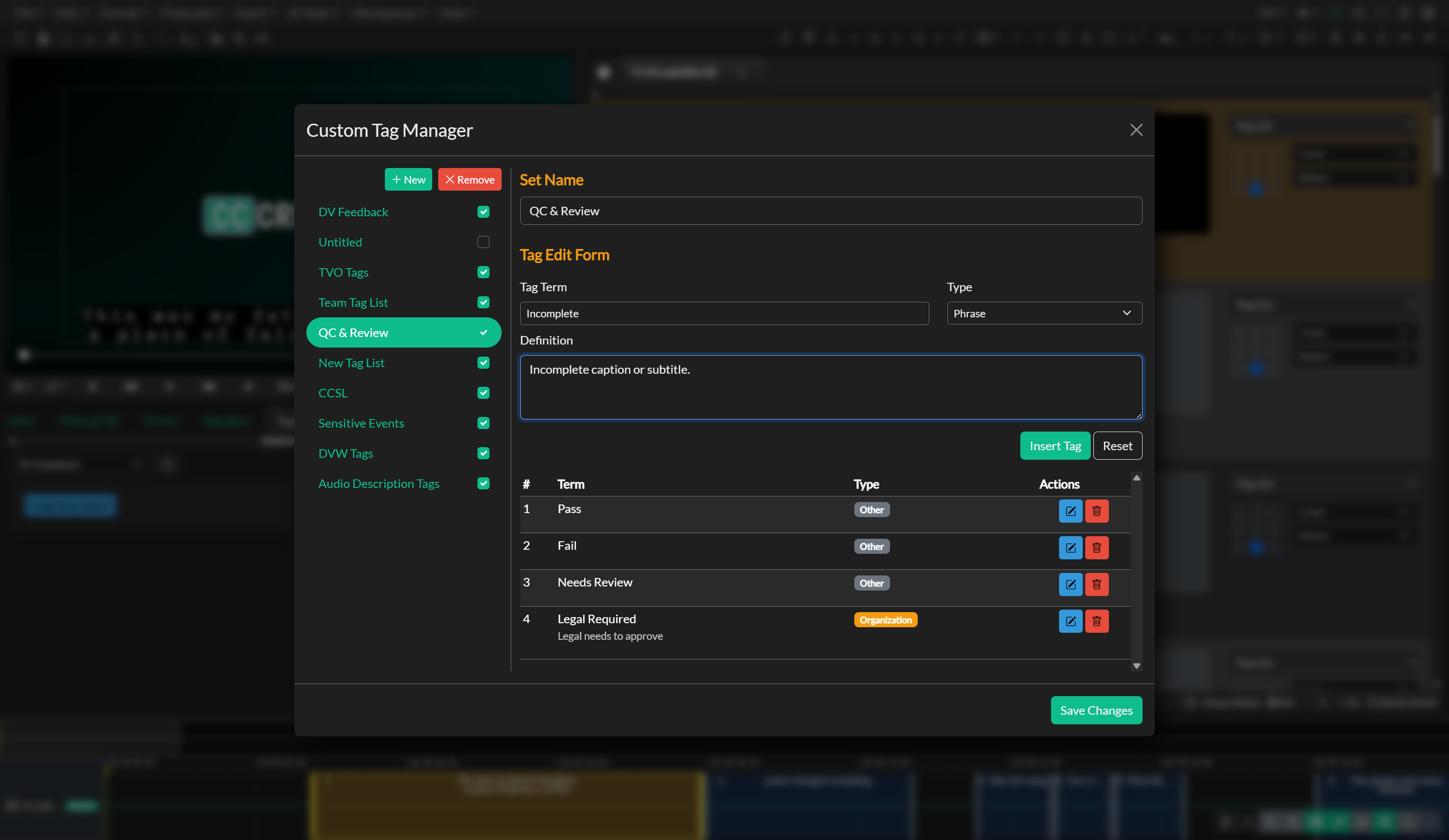This screenshot has height=840, width=1449.
Task: Toggle the DV Feedback checkbox
Action: (483, 212)
